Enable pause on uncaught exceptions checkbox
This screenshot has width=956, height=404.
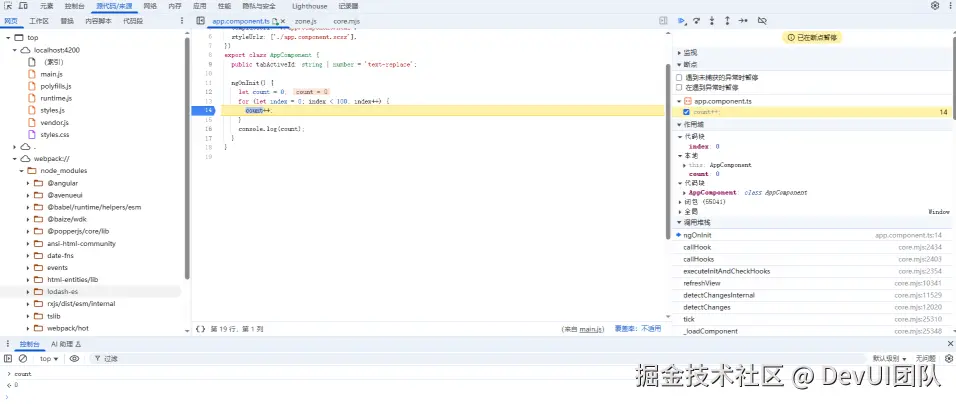click(x=679, y=78)
